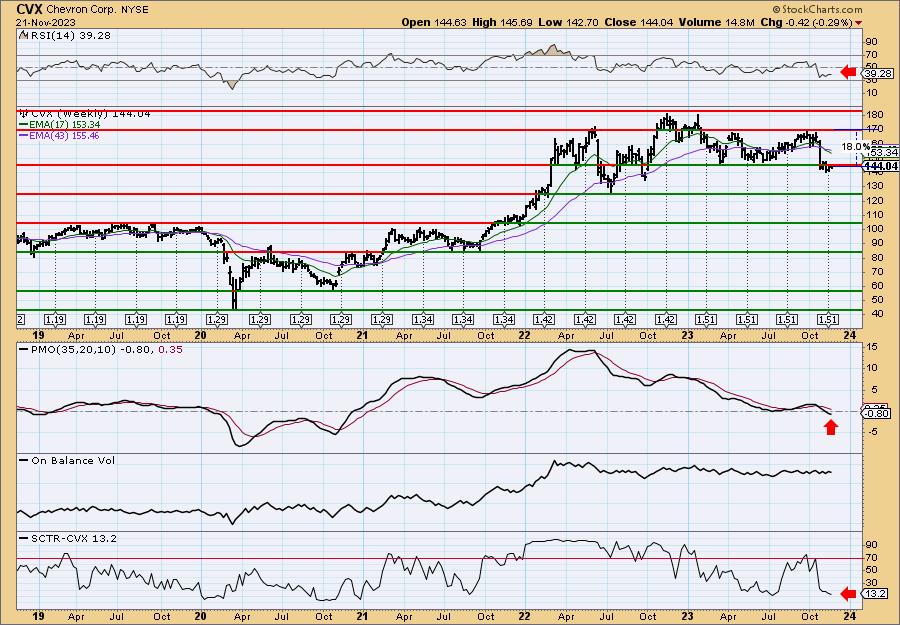Click the On Balance Vol legend label
This screenshot has width=900, height=625.
click(x=72, y=460)
